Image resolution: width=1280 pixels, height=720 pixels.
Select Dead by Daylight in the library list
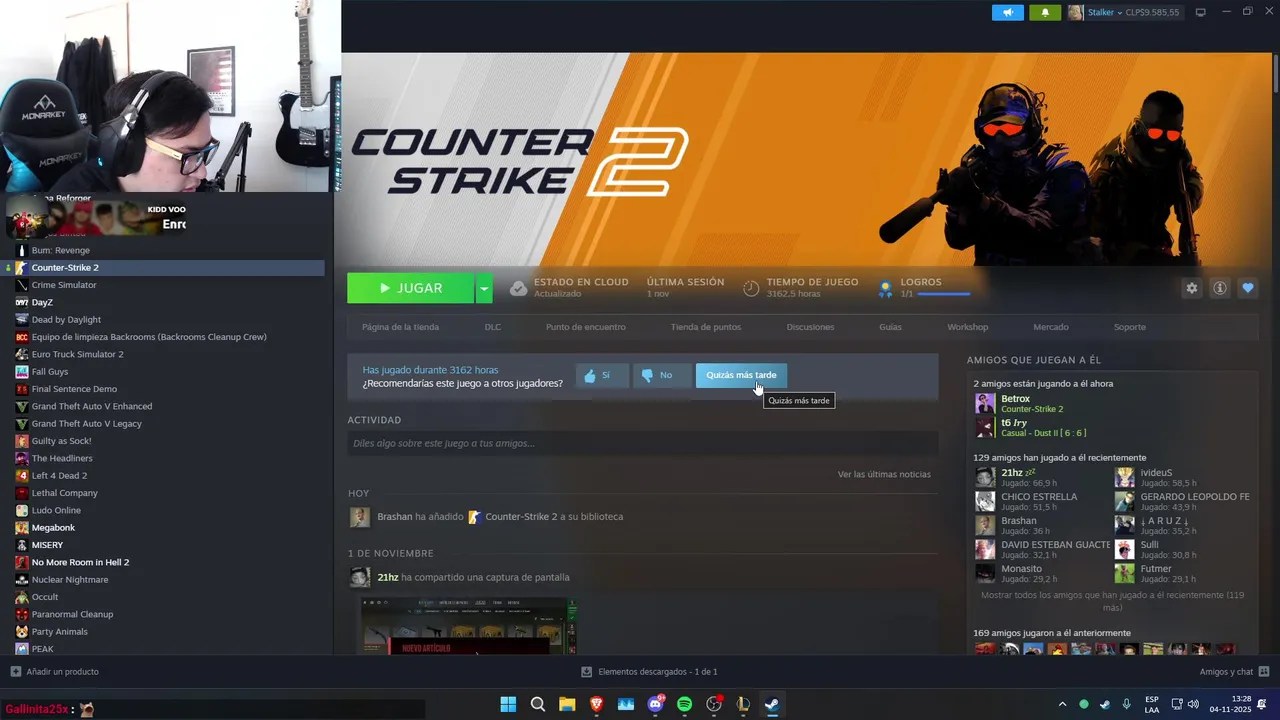click(66, 320)
